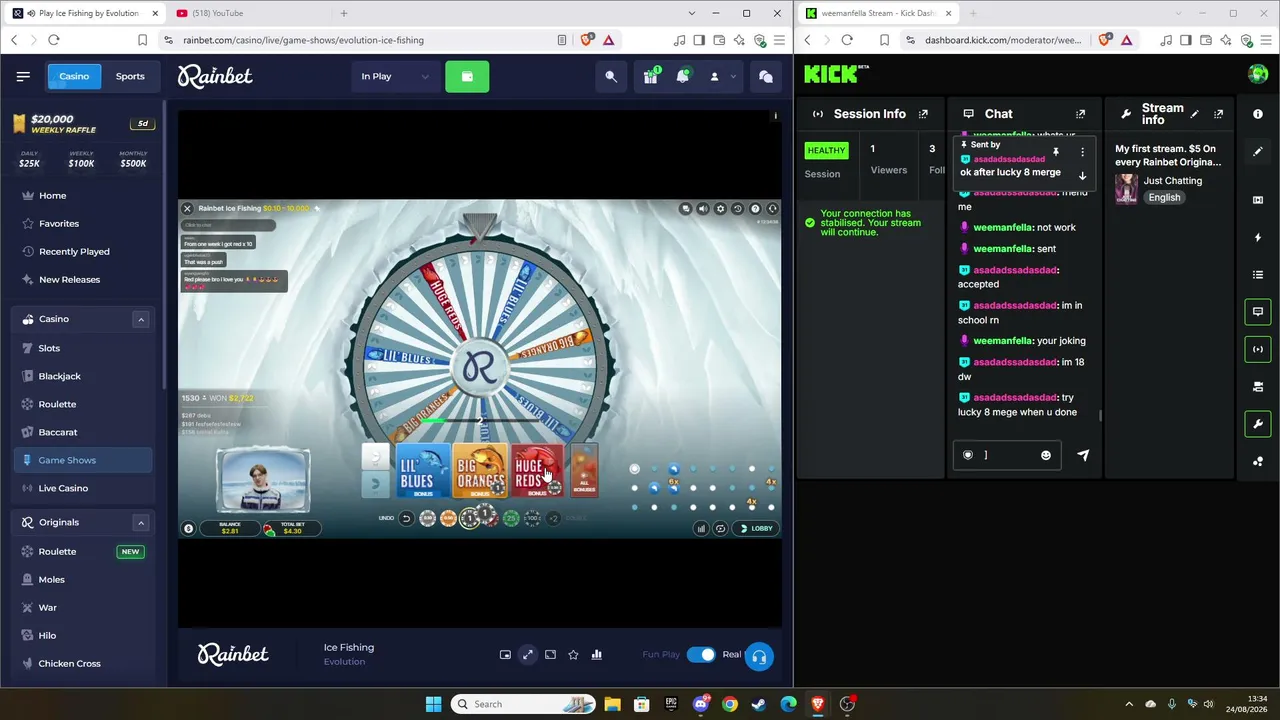The height and width of the screenshot is (720, 1280).
Task: Pop out the Stream info panel in Kick
Action: point(1218,114)
